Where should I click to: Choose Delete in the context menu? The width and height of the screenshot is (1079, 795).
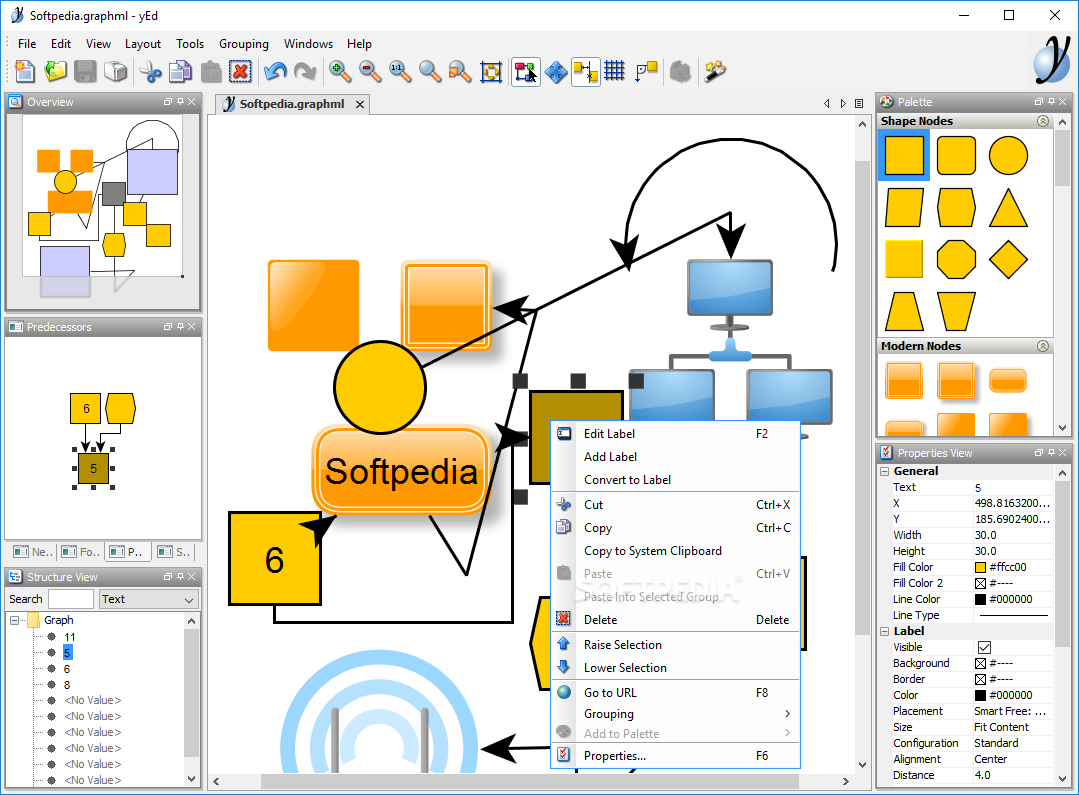pos(676,619)
